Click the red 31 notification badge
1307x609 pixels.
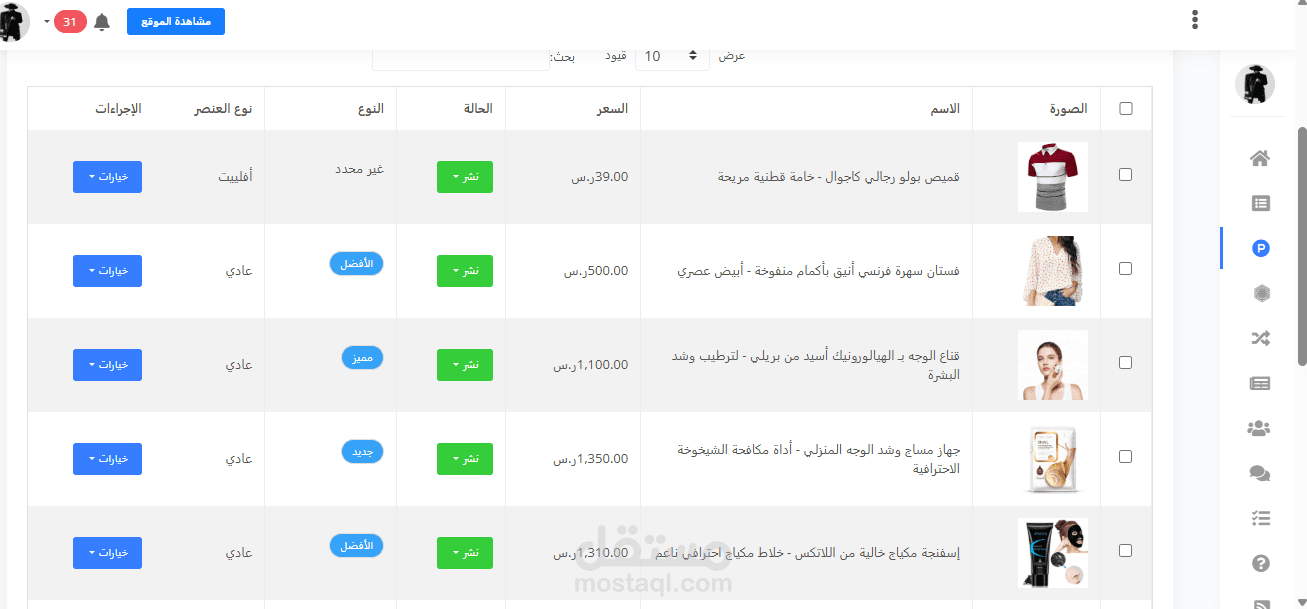(x=70, y=22)
